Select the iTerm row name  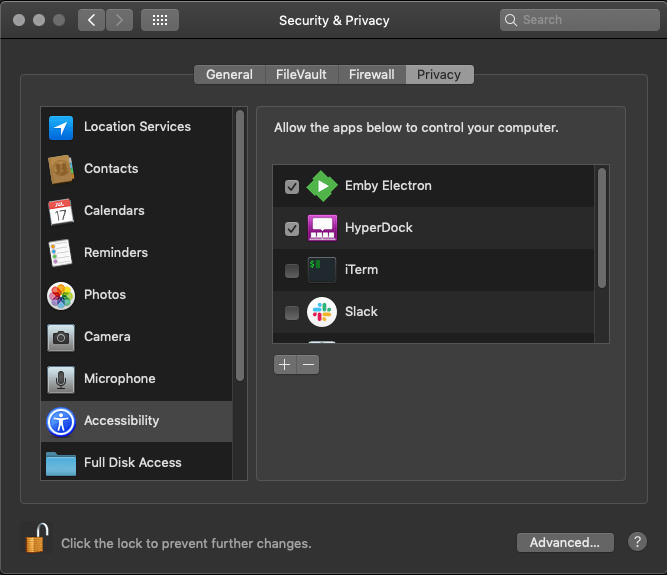(x=361, y=270)
